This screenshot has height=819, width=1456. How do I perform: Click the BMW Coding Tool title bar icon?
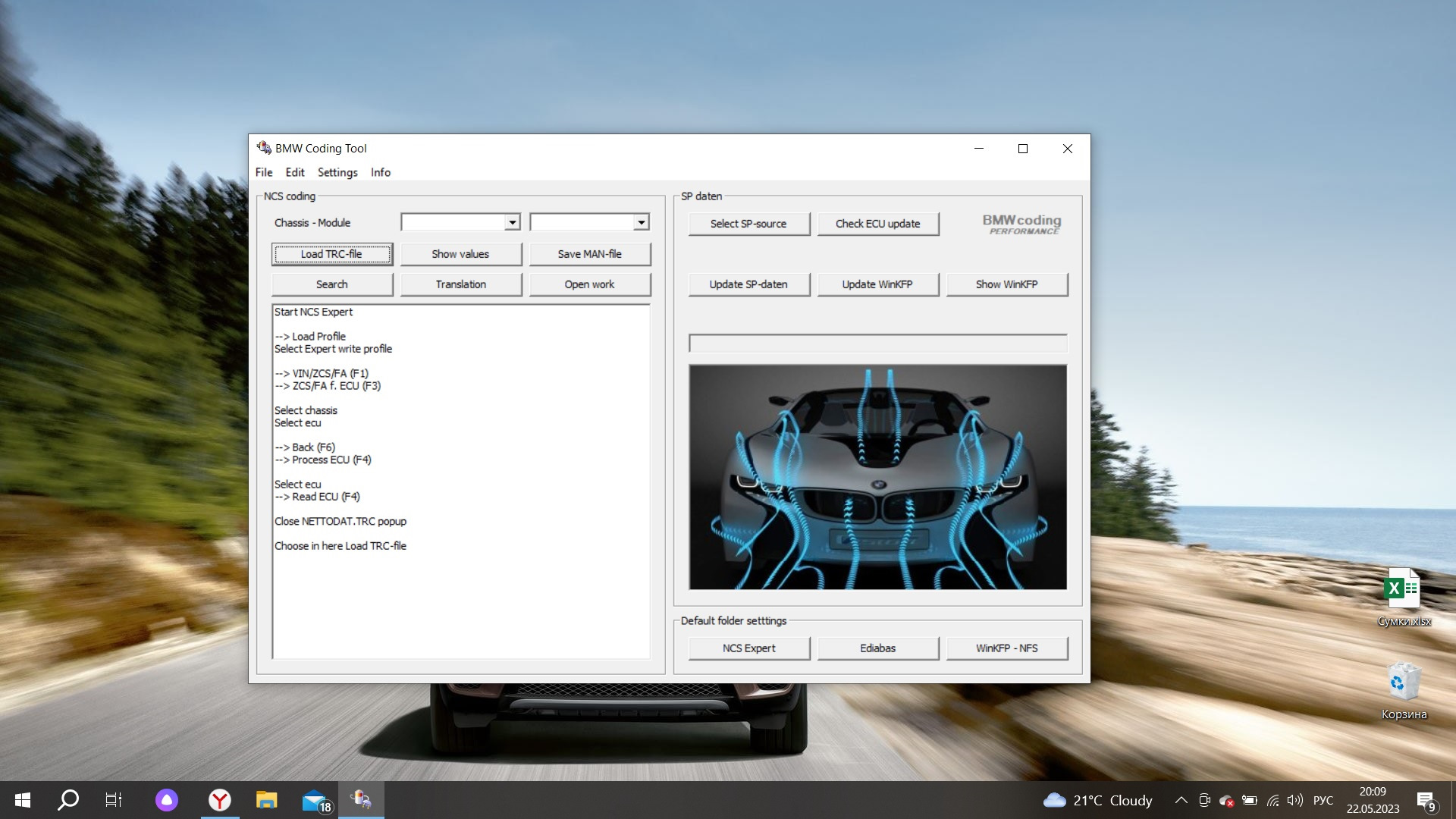point(264,148)
